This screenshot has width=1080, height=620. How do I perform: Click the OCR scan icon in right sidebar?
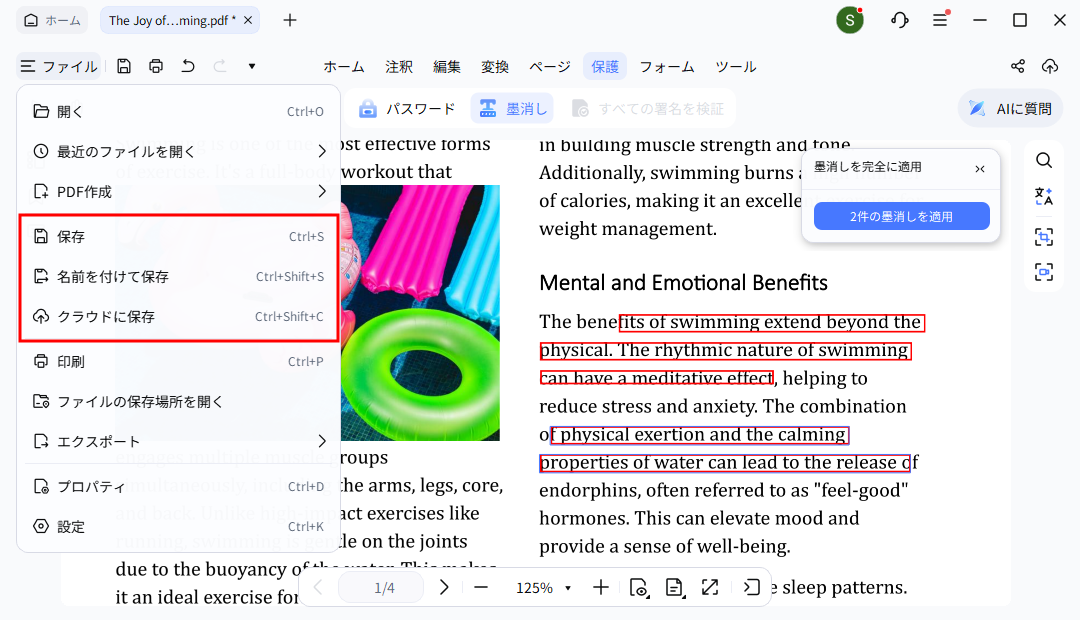[x=1044, y=237]
